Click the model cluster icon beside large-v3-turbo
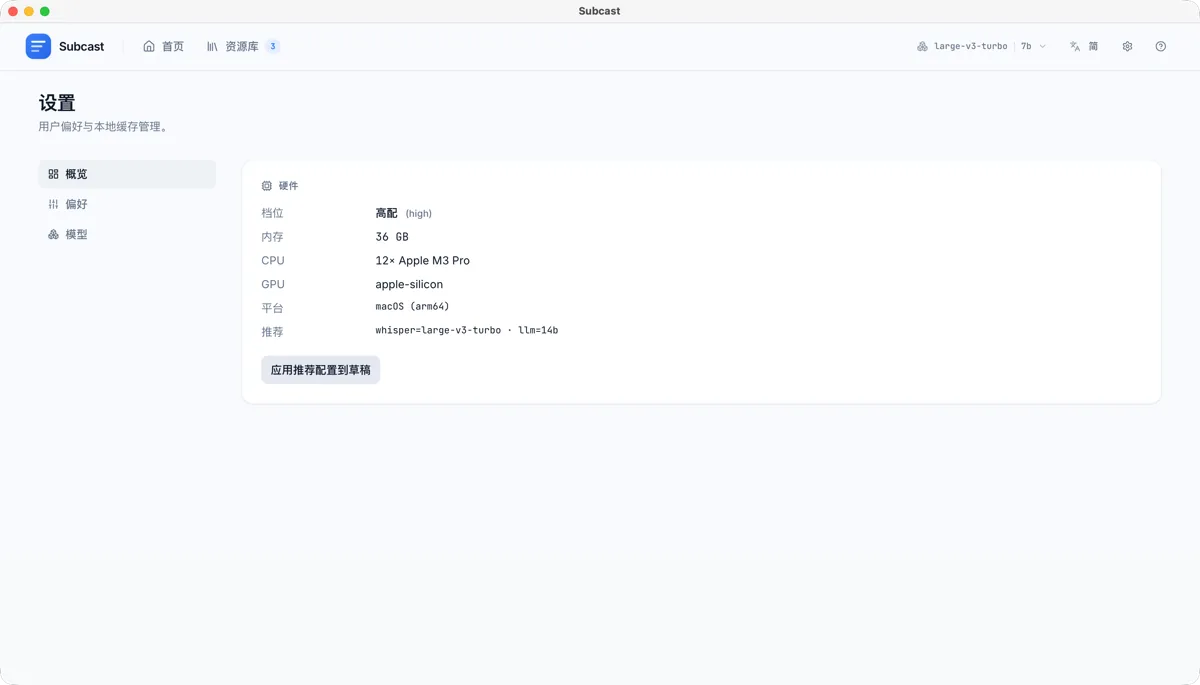The width and height of the screenshot is (1200, 685). [x=922, y=46]
